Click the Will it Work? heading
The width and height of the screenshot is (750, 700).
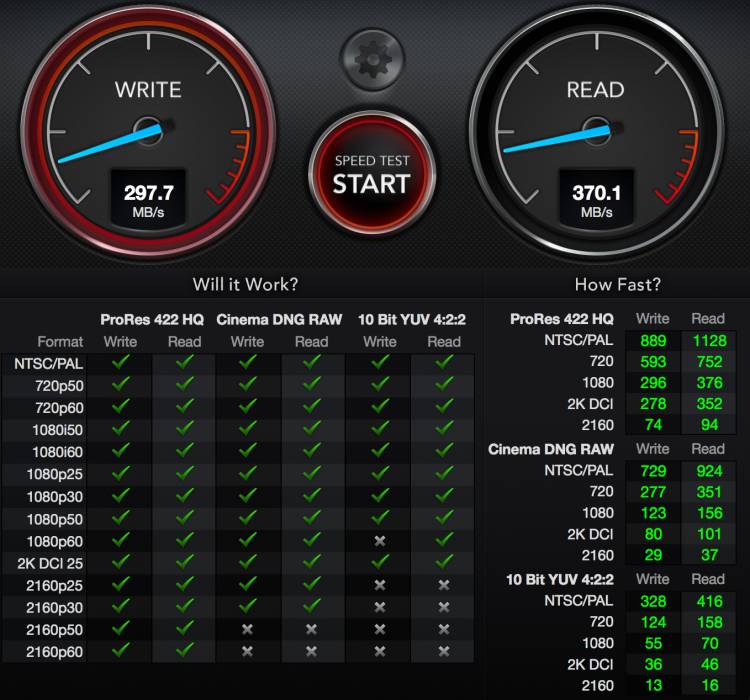point(245,284)
